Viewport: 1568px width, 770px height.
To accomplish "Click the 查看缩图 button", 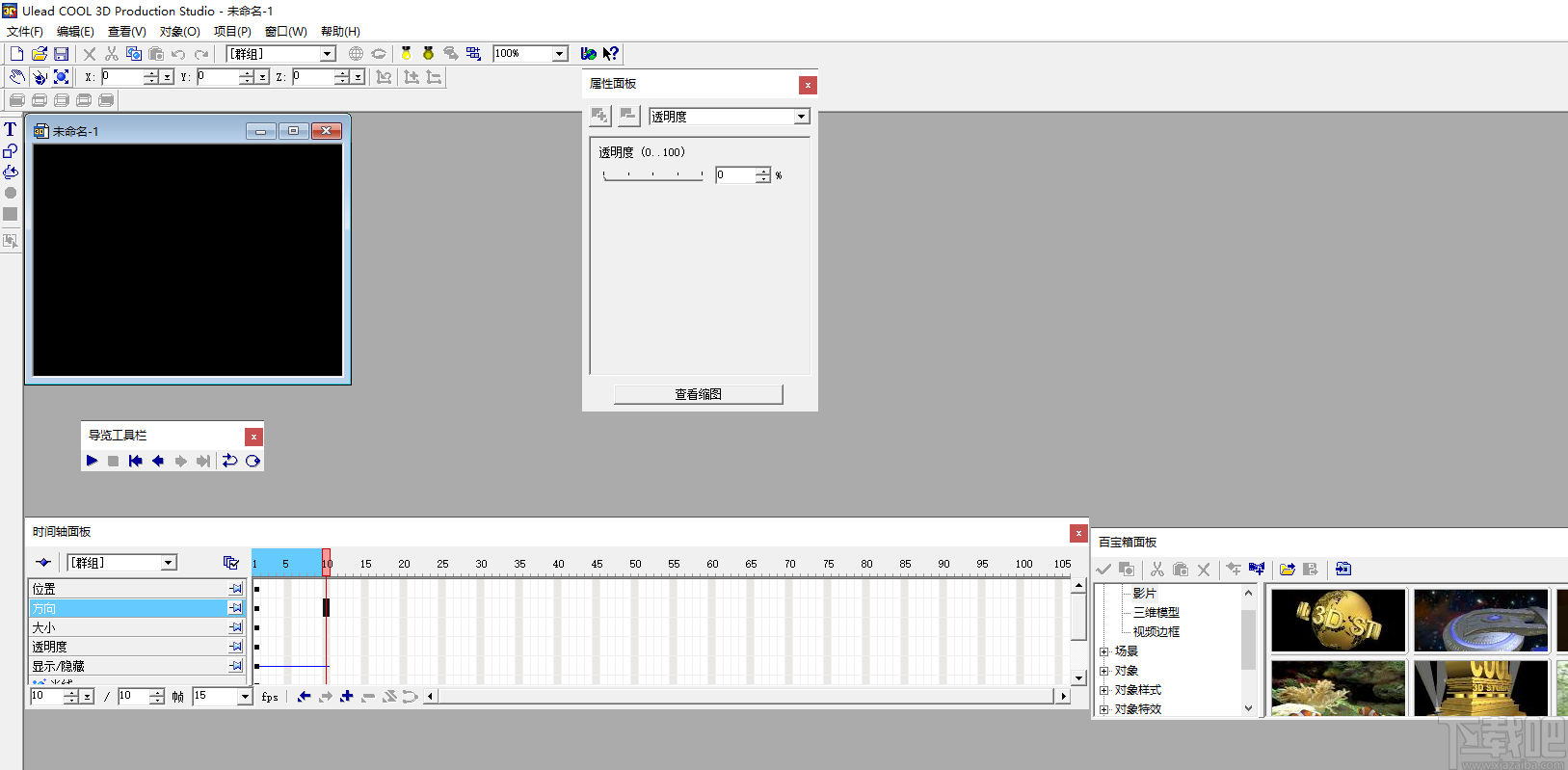I will click(x=699, y=394).
